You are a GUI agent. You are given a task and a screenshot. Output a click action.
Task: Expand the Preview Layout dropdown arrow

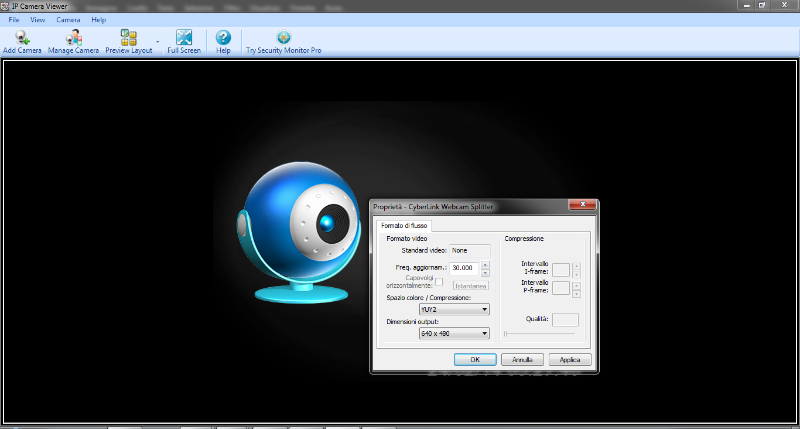157,41
